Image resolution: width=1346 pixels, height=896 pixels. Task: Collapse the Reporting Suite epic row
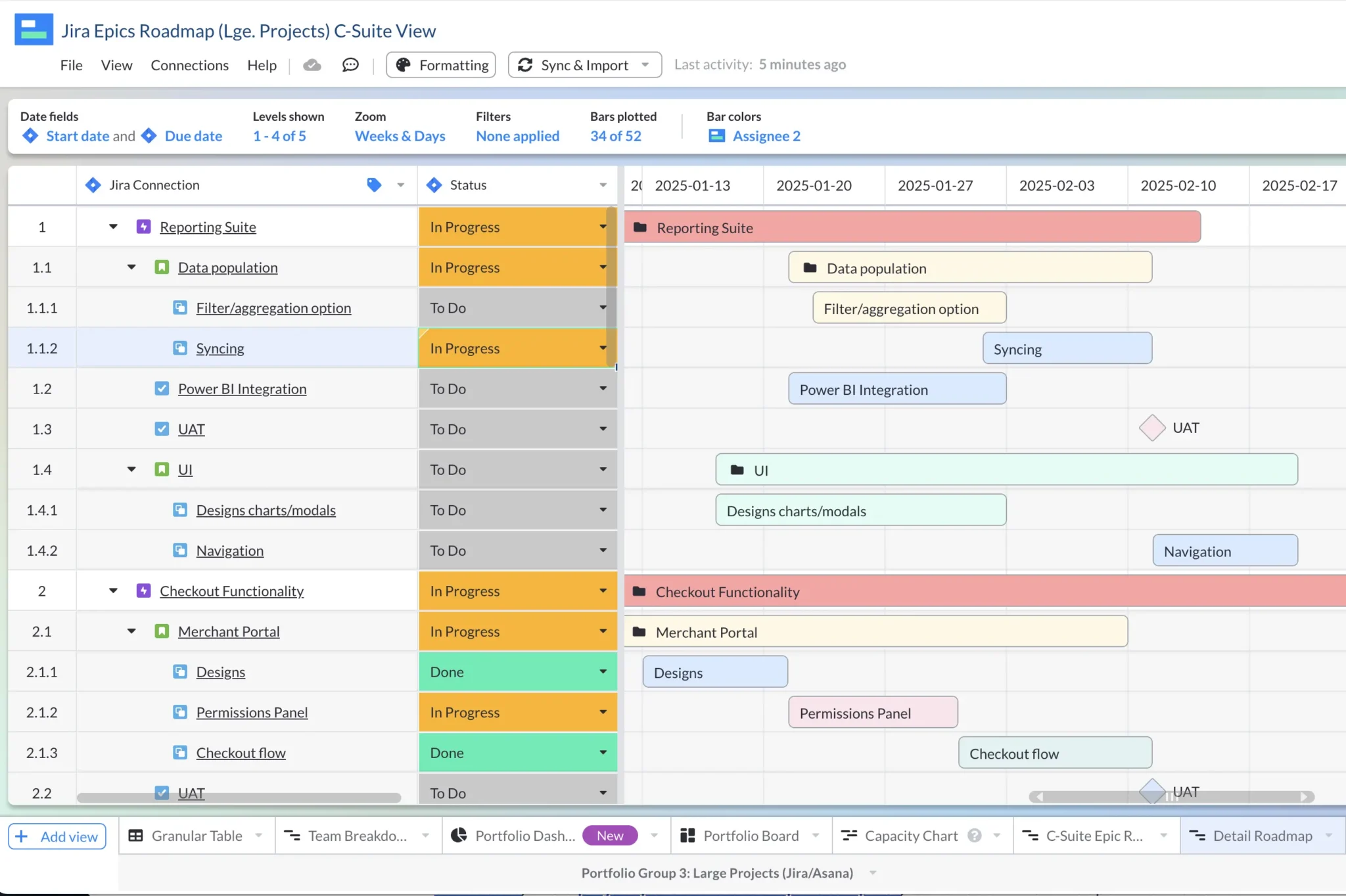(x=113, y=227)
